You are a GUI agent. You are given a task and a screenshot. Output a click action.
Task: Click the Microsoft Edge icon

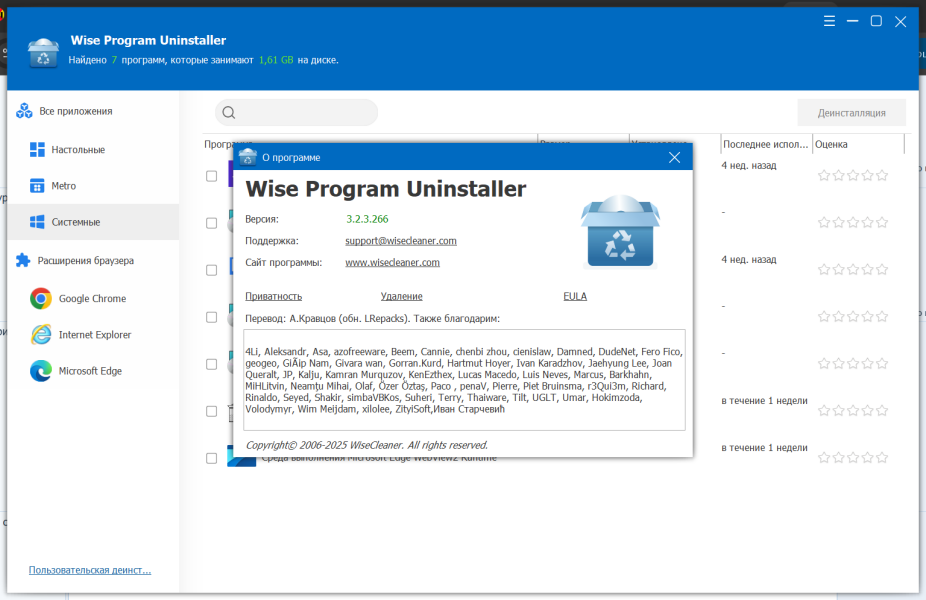(41, 371)
